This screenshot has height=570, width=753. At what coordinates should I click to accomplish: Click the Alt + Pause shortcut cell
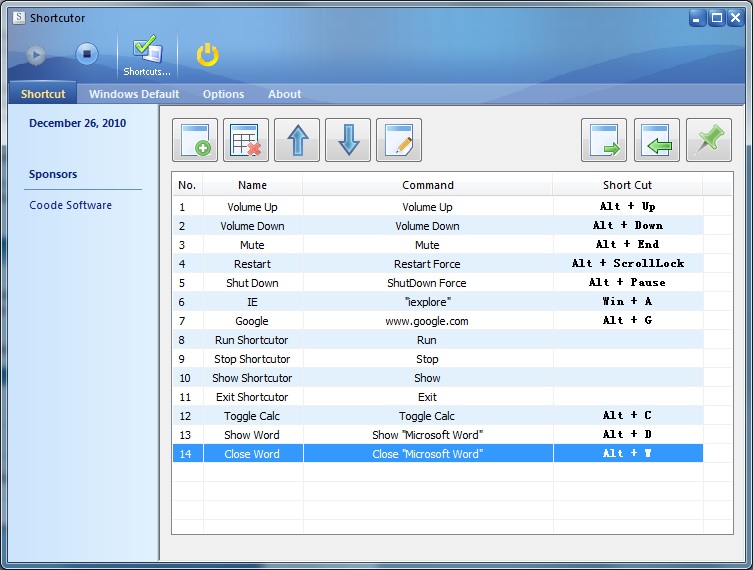click(628, 283)
